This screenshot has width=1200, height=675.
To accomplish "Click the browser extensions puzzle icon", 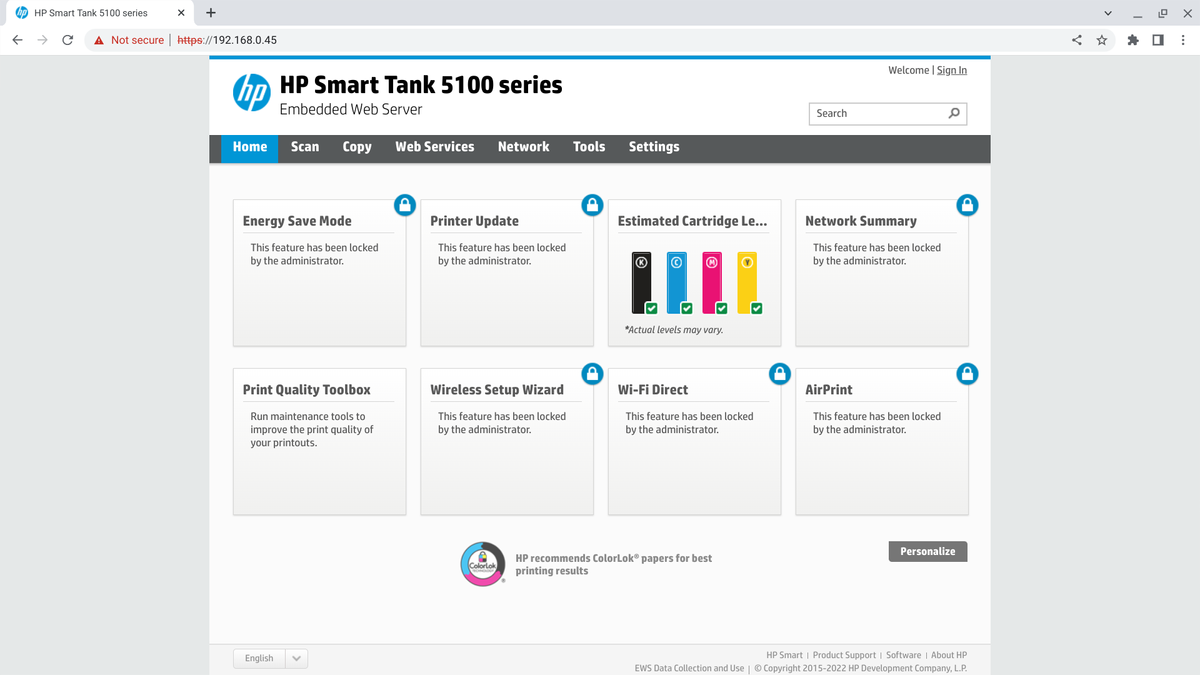I will 1133,40.
